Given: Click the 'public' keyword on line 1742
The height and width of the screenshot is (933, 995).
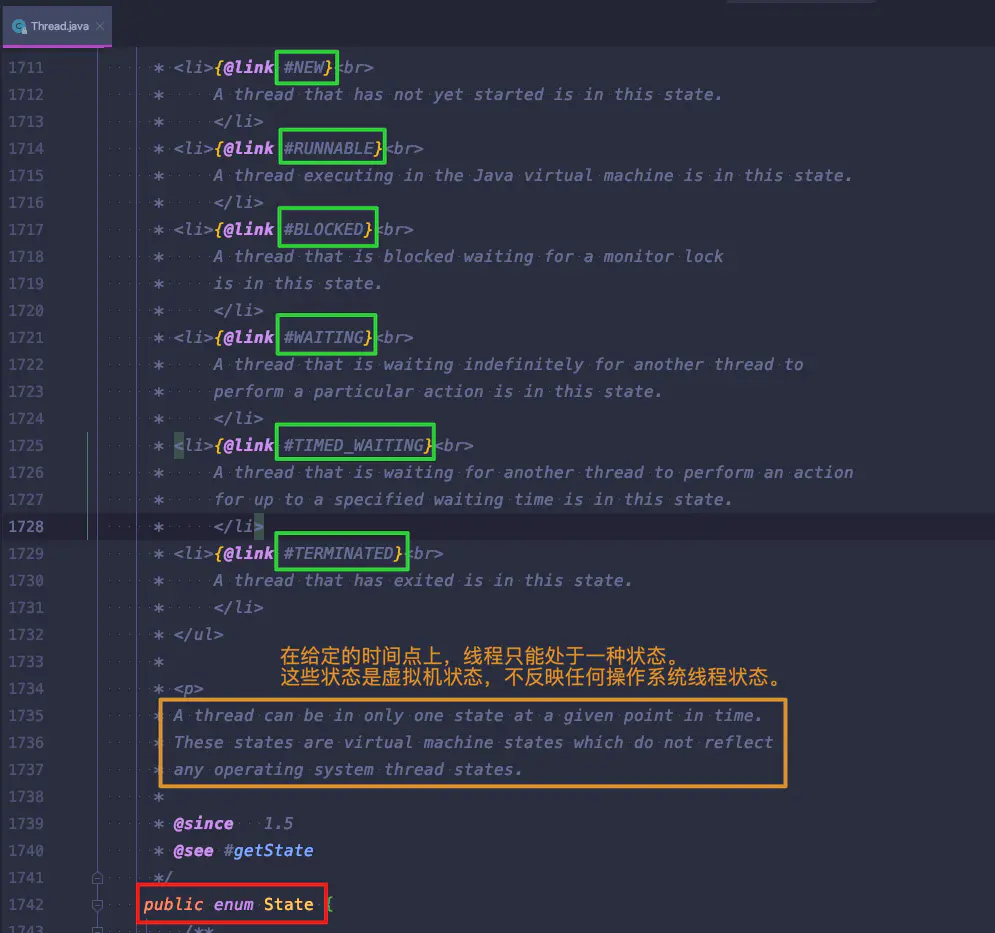Looking at the screenshot, I should pos(173,904).
